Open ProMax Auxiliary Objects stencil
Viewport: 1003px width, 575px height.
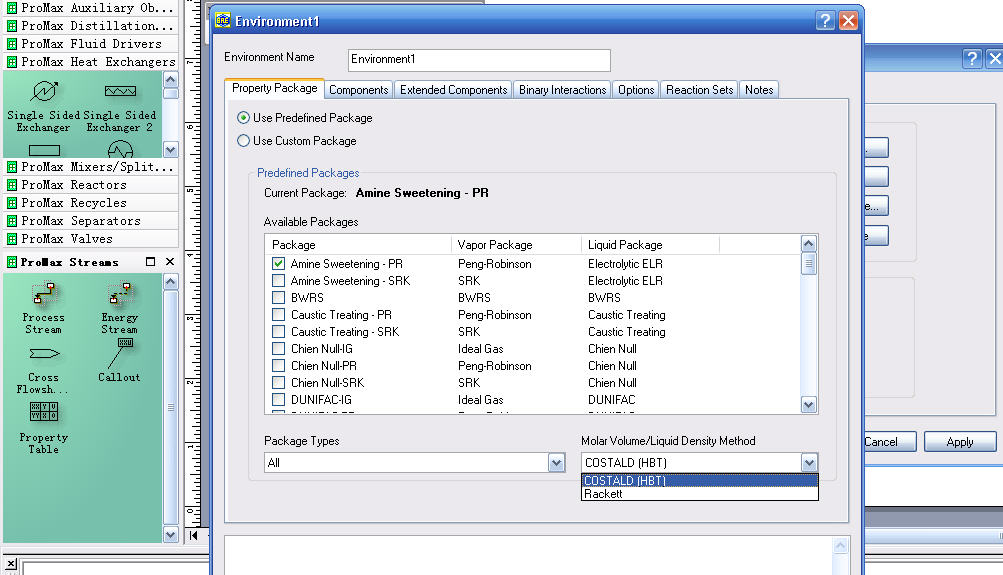pos(91,8)
